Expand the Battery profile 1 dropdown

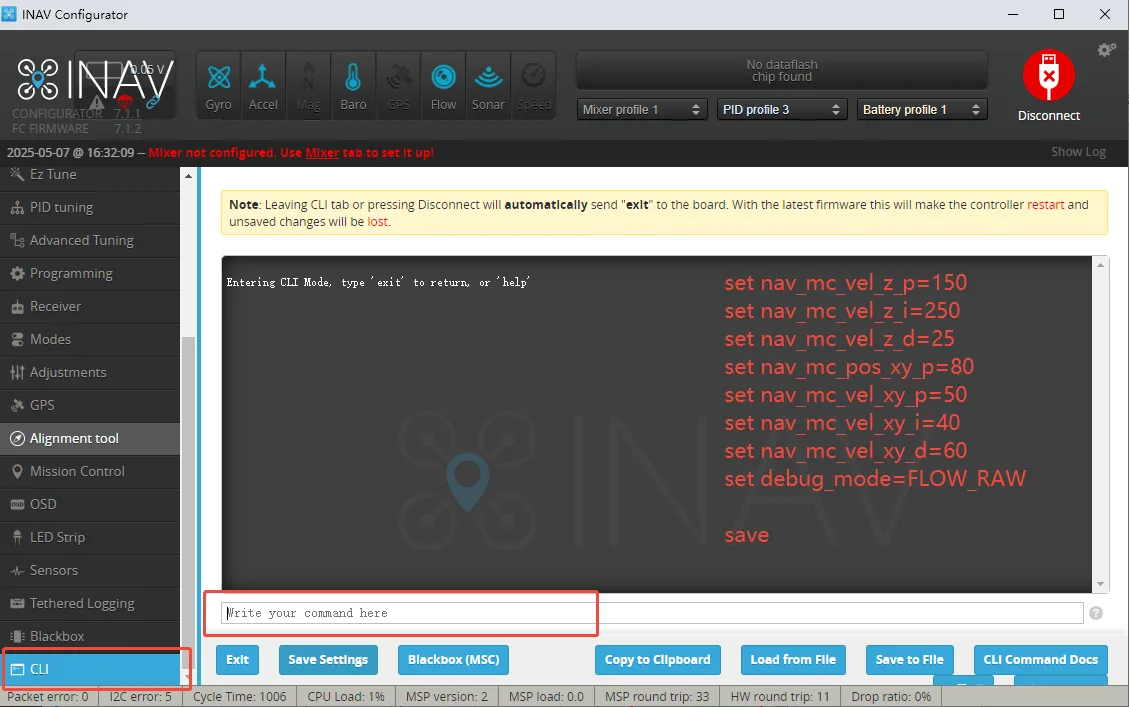[x=922, y=109]
